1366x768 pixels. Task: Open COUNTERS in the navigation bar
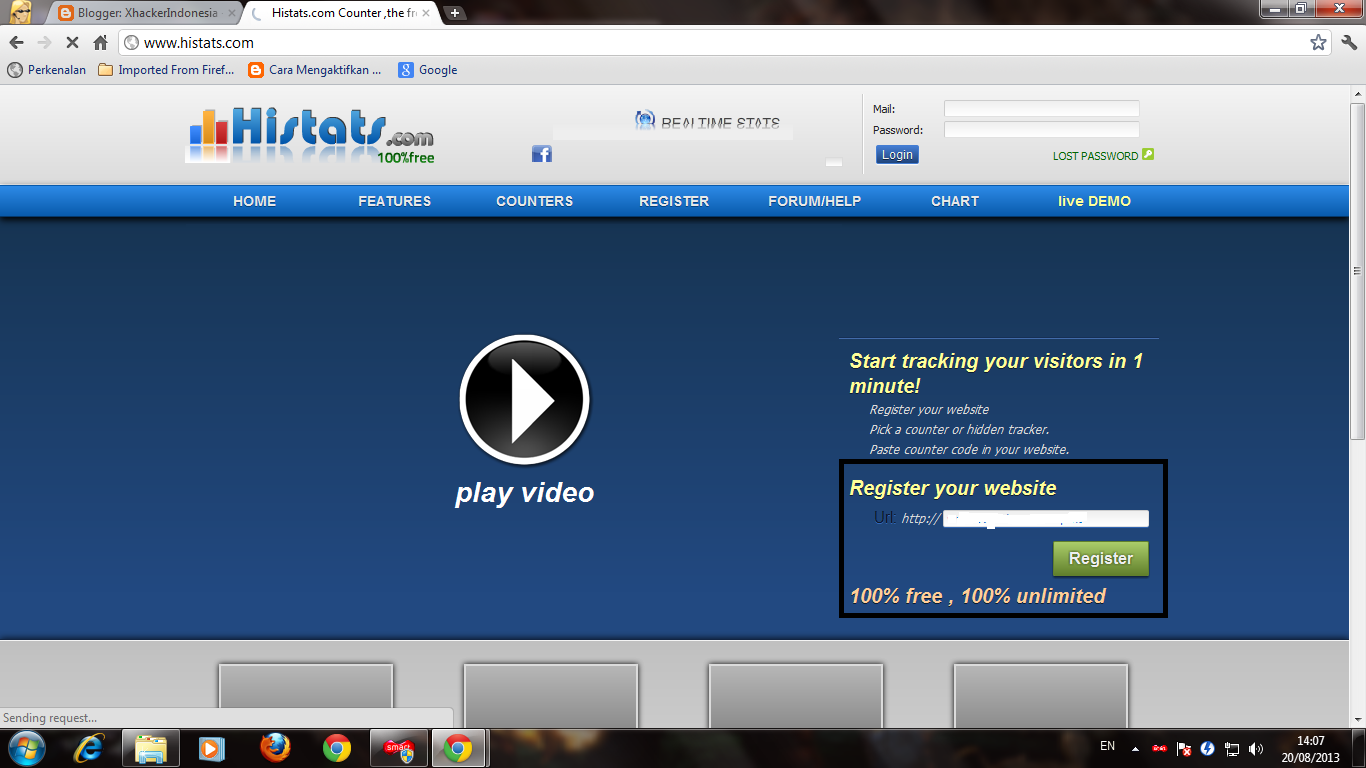(x=535, y=201)
